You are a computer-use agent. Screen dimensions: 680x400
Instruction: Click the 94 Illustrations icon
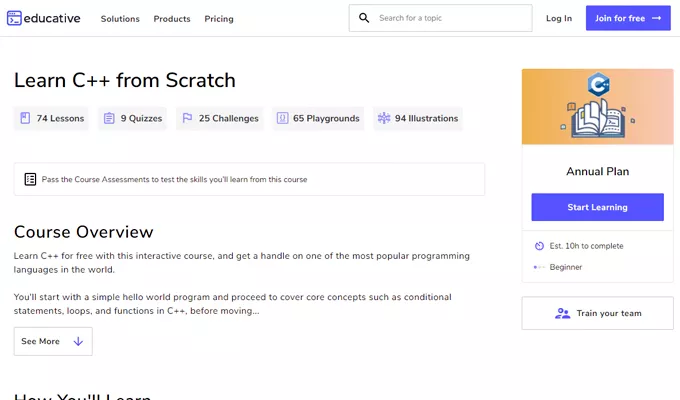coord(384,118)
